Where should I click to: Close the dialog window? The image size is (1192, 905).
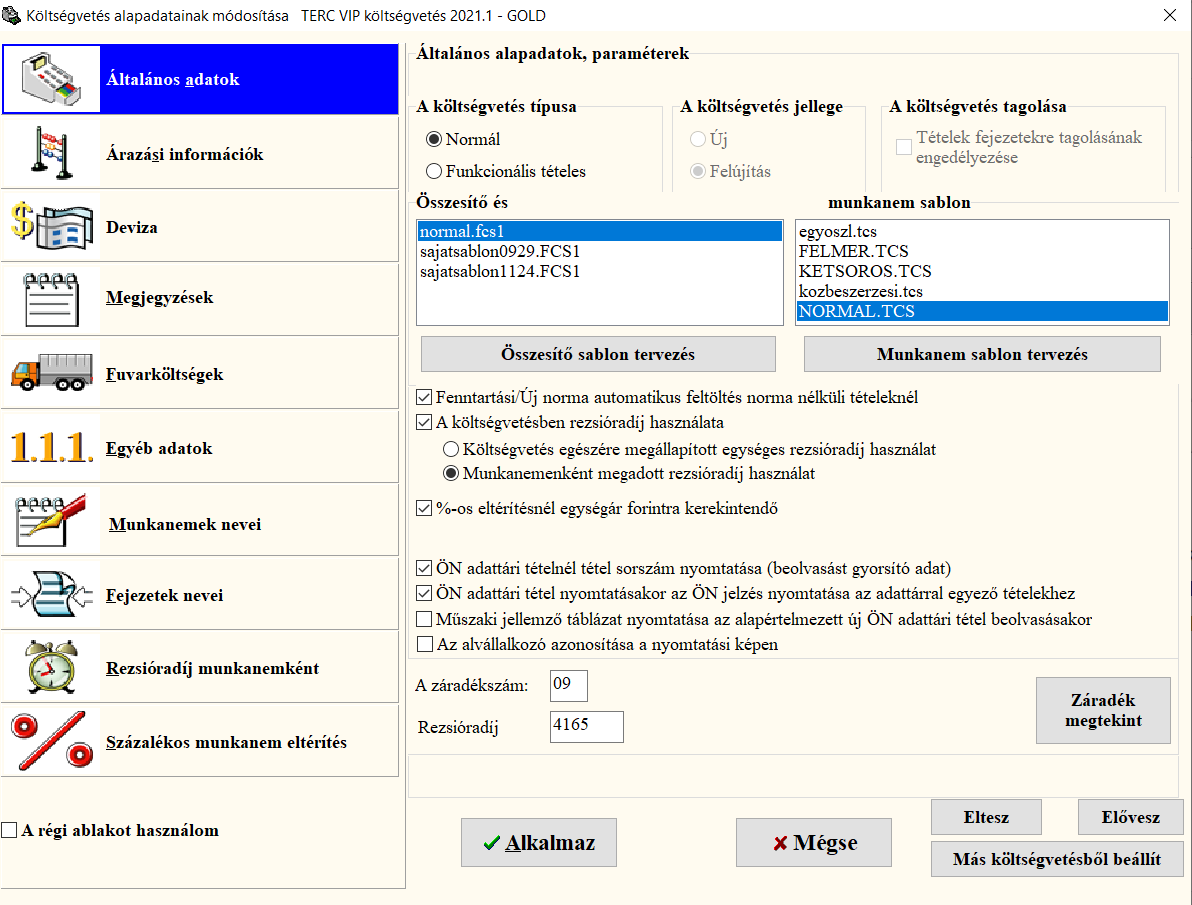coord(1169,15)
